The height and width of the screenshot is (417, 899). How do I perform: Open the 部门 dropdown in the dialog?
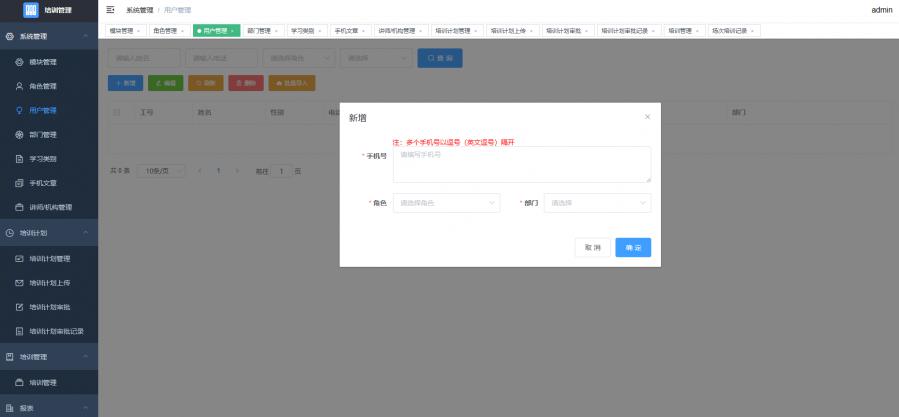click(597, 203)
